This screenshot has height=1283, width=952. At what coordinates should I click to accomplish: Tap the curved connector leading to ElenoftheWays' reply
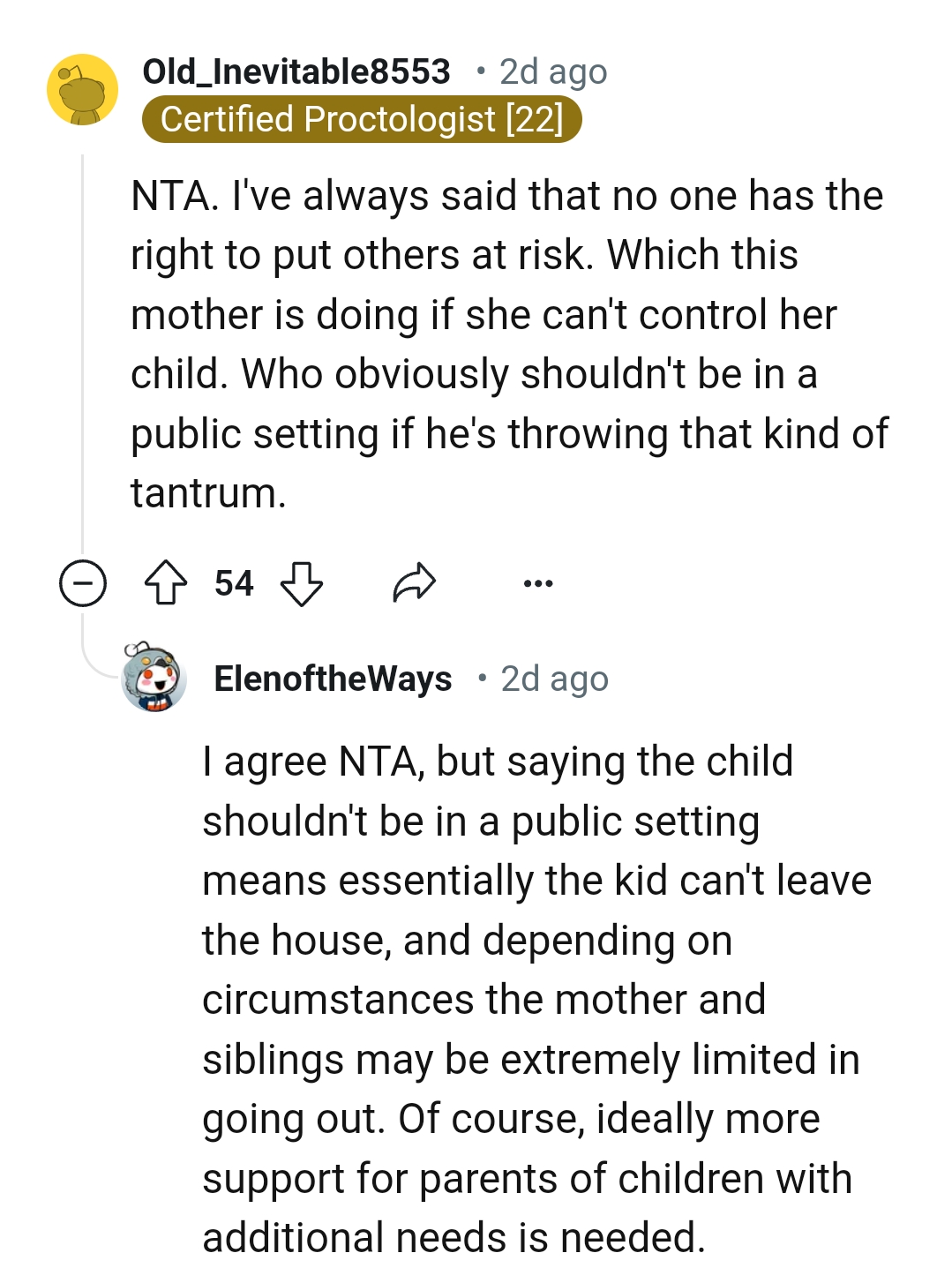[x=95, y=660]
